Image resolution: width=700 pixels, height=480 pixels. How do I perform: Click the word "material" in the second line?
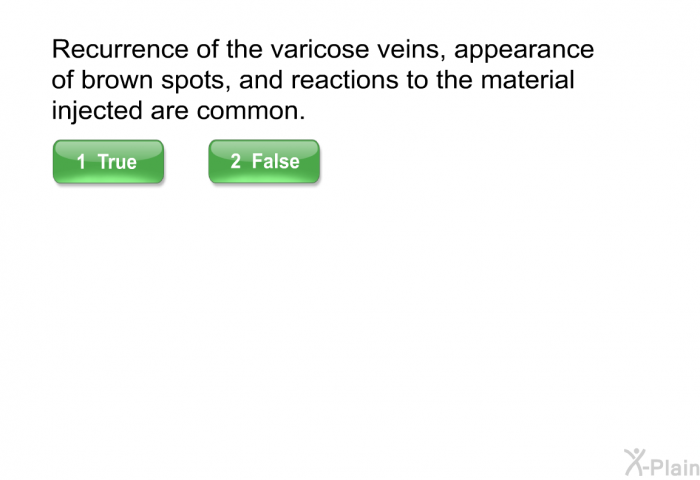525,81
